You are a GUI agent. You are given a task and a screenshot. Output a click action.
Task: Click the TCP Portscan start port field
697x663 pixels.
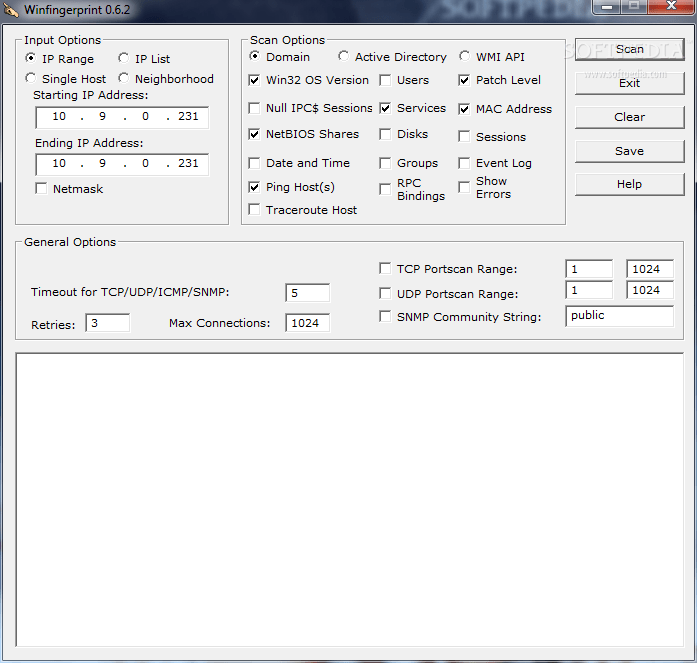[x=589, y=269]
